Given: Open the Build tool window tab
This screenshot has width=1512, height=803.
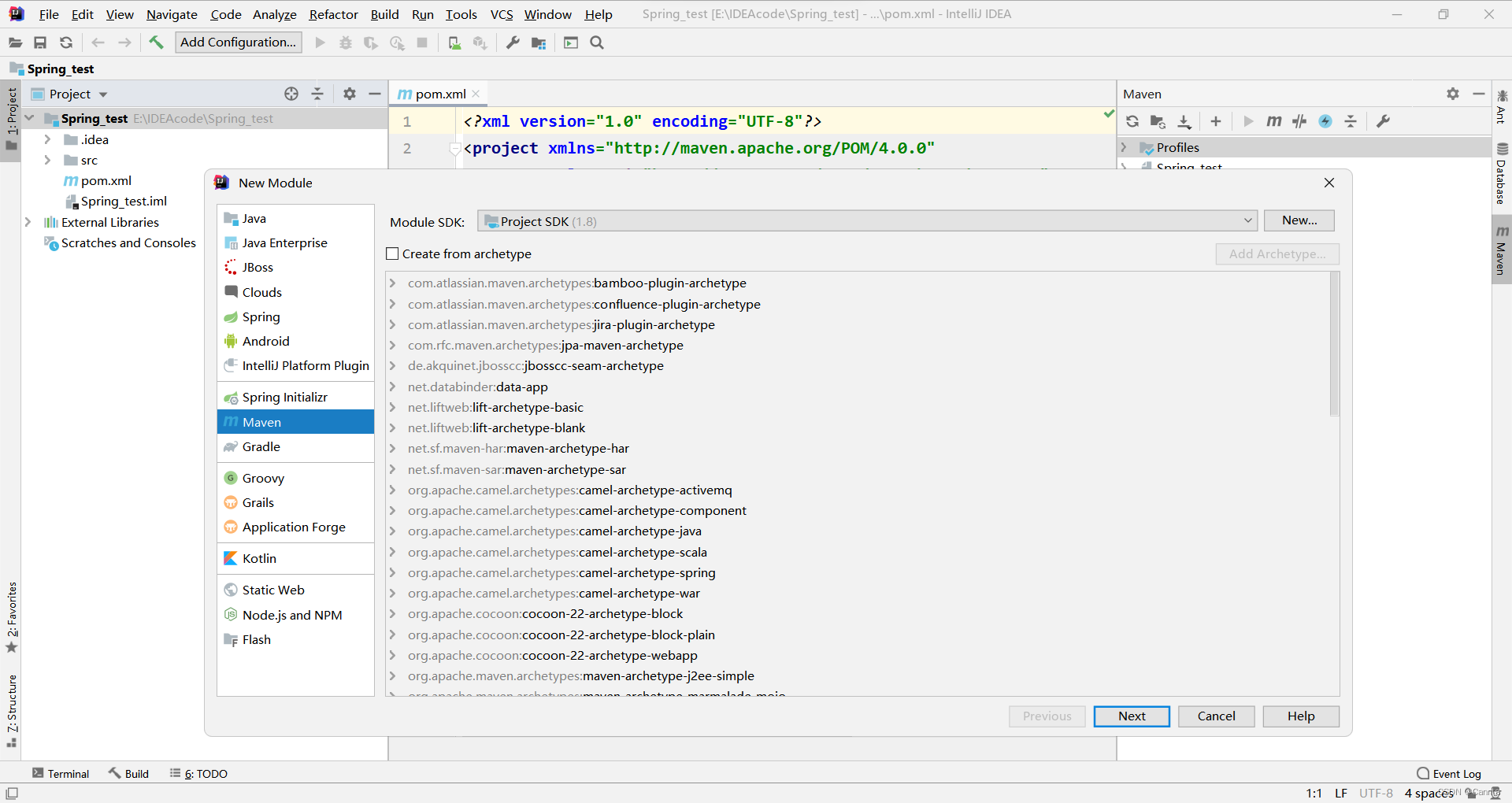Looking at the screenshot, I should coord(129,773).
